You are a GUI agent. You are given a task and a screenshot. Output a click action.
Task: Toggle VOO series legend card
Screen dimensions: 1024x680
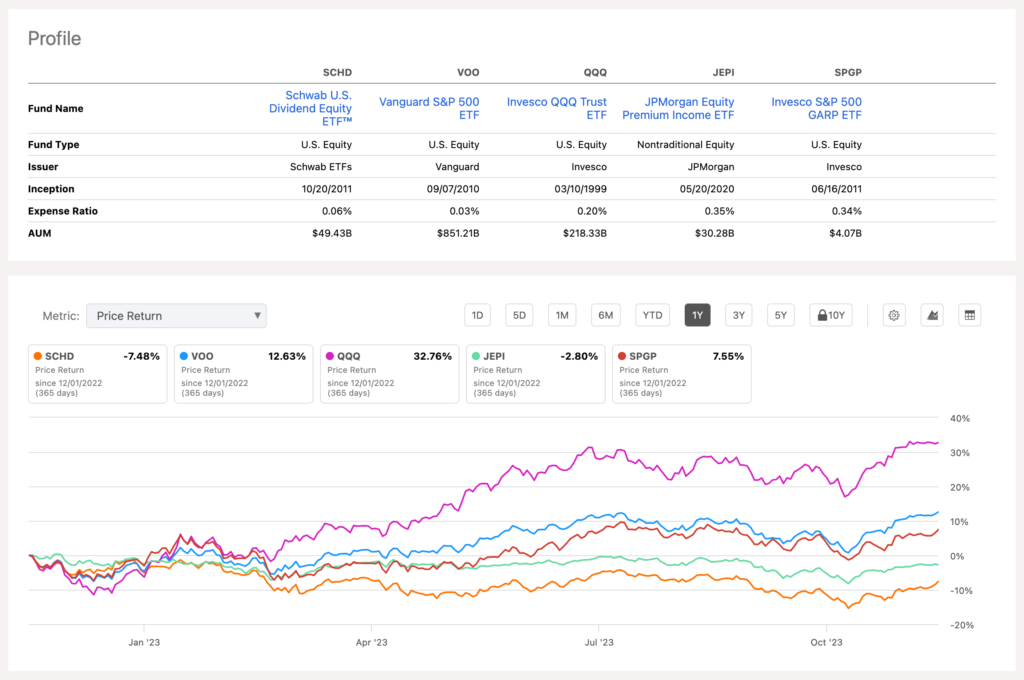[244, 374]
